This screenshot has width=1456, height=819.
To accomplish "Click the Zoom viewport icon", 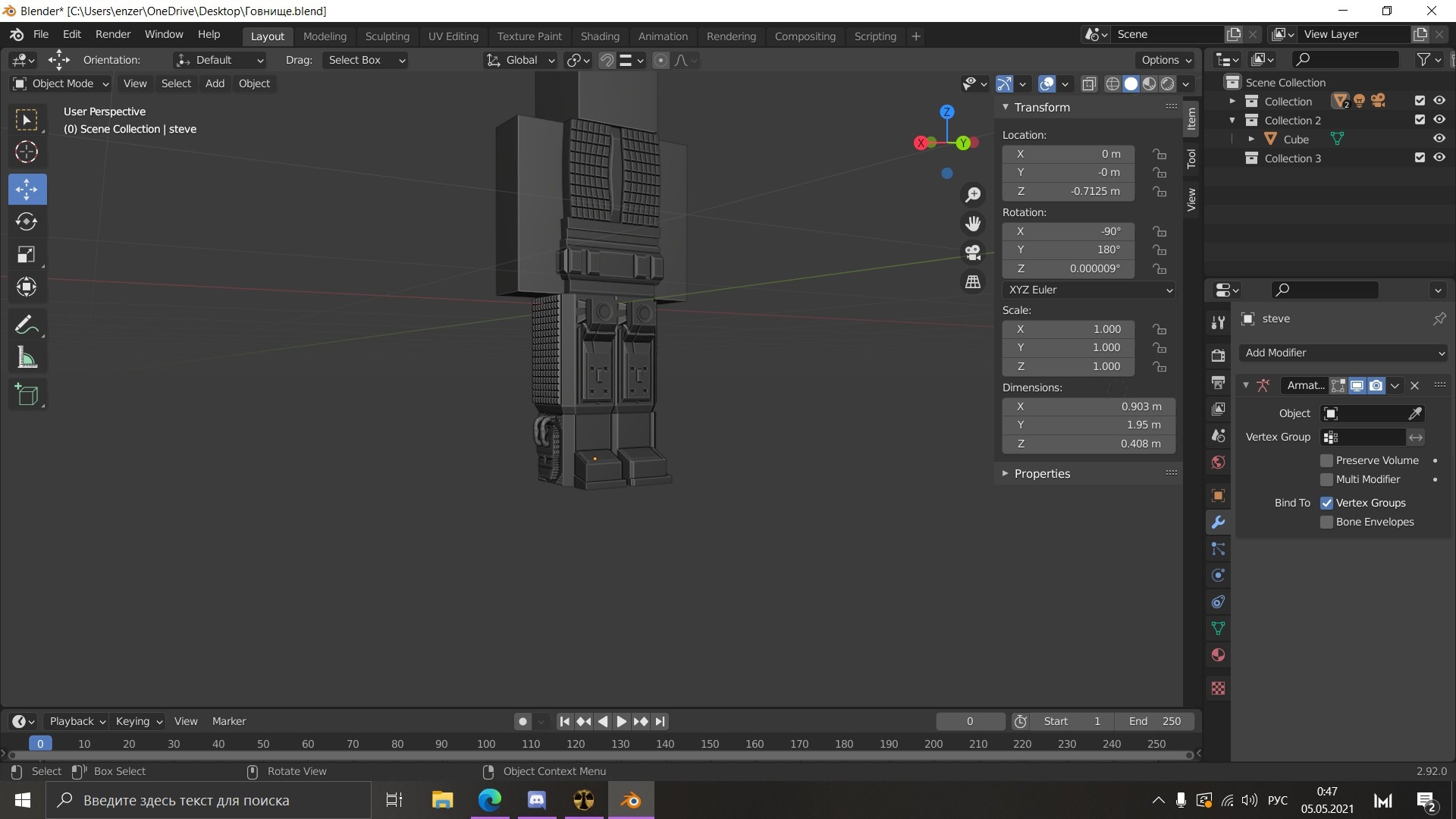I will (973, 195).
